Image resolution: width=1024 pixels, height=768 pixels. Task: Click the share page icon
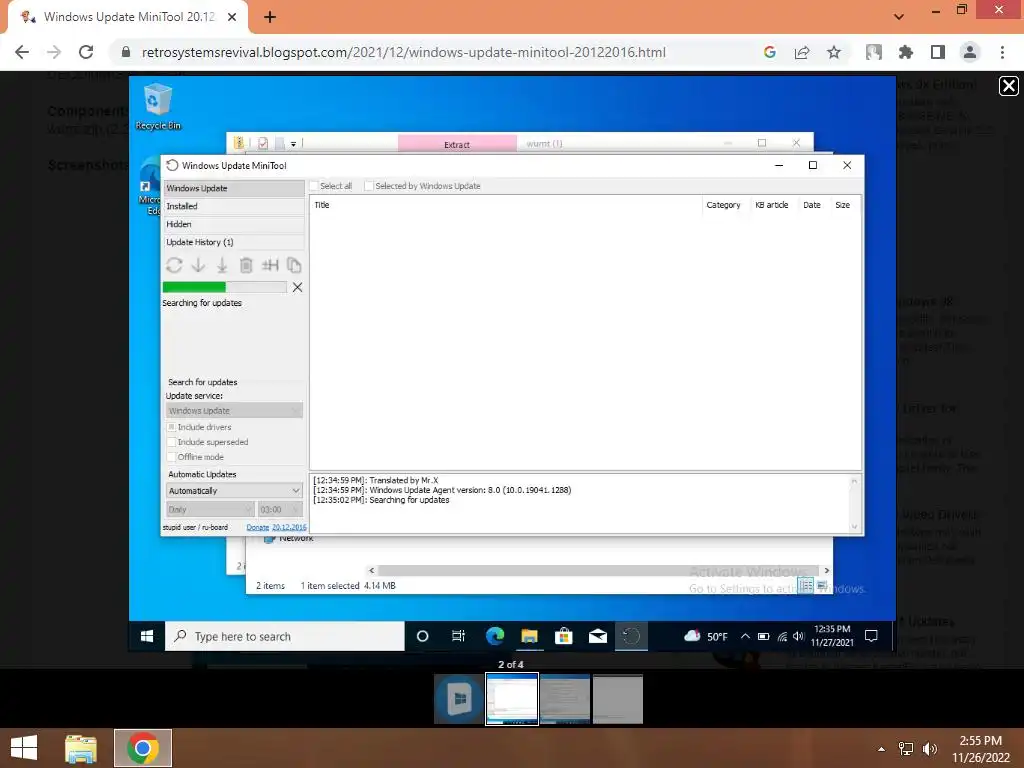pos(802,52)
